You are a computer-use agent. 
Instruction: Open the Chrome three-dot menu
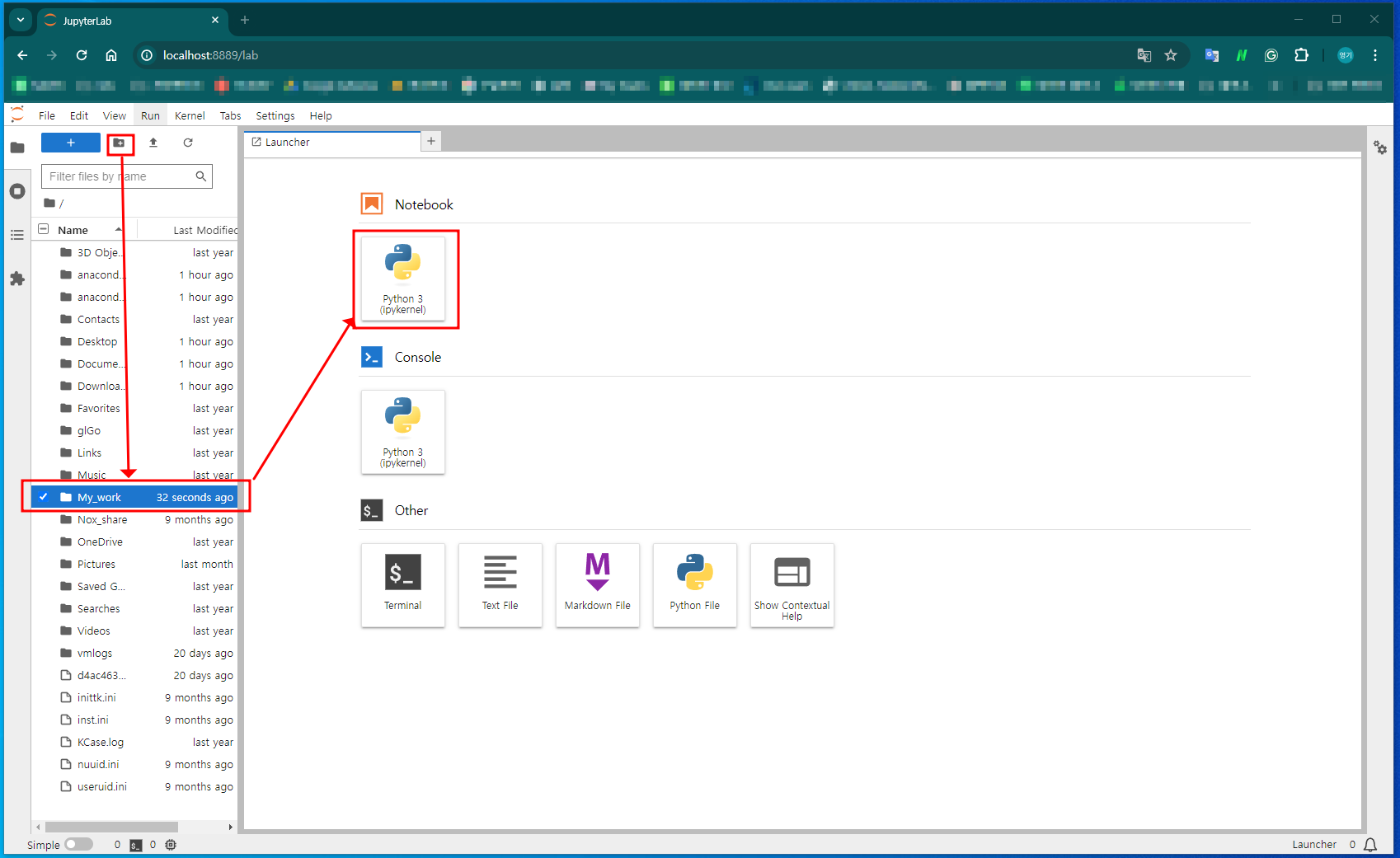coord(1375,55)
